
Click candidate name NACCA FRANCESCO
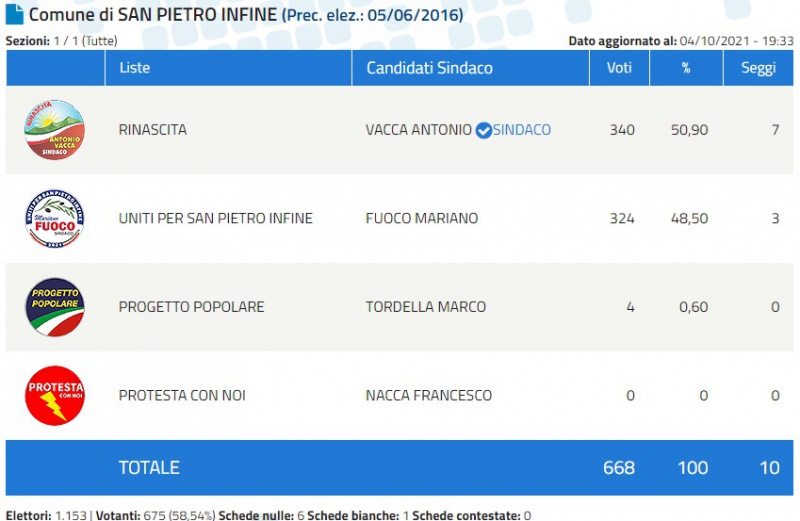pyautogui.click(x=428, y=395)
